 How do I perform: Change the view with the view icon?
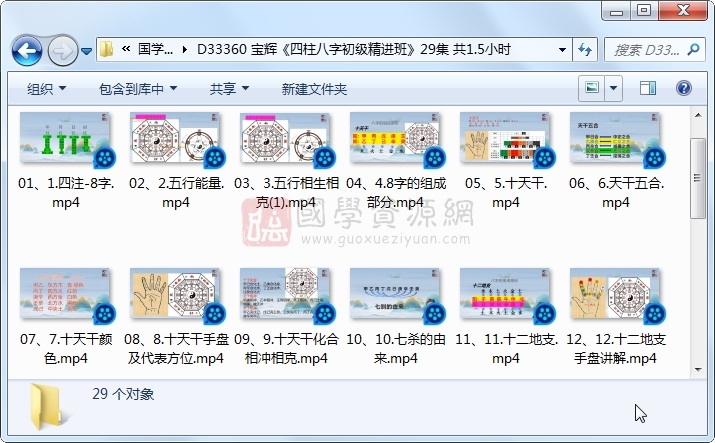(x=592, y=88)
